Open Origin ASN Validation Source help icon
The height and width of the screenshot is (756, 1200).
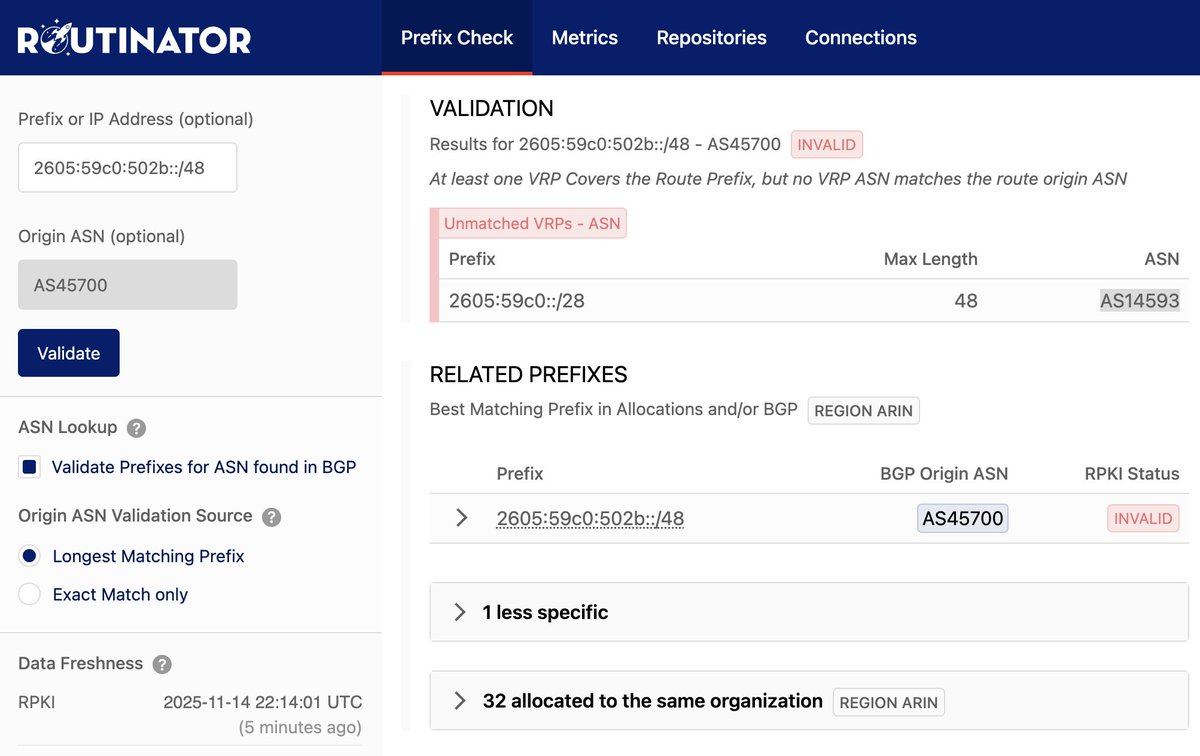point(271,517)
